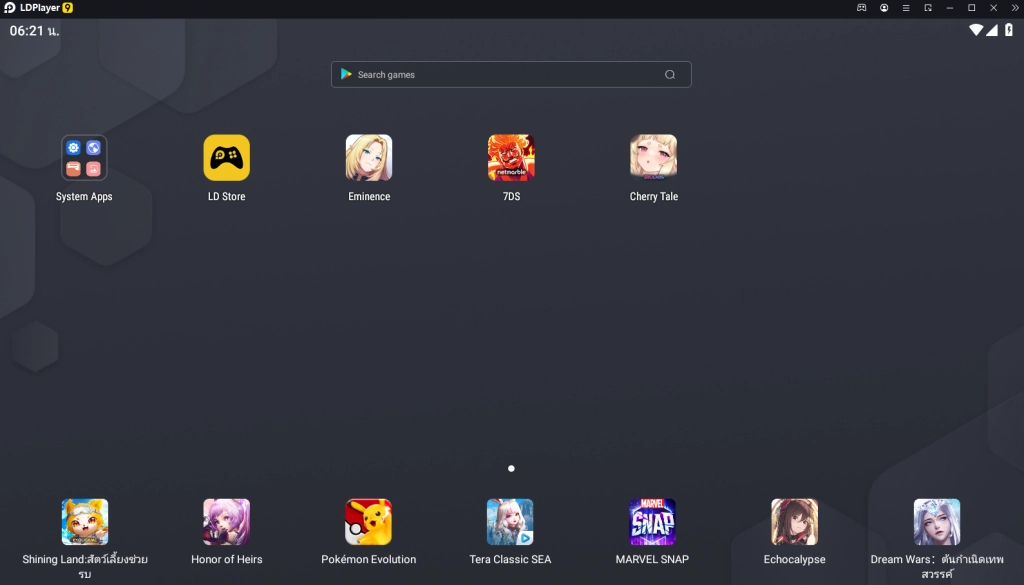Open the gamepad keyboard mapping icon
This screenshot has height=585, width=1024.
pos(861,8)
